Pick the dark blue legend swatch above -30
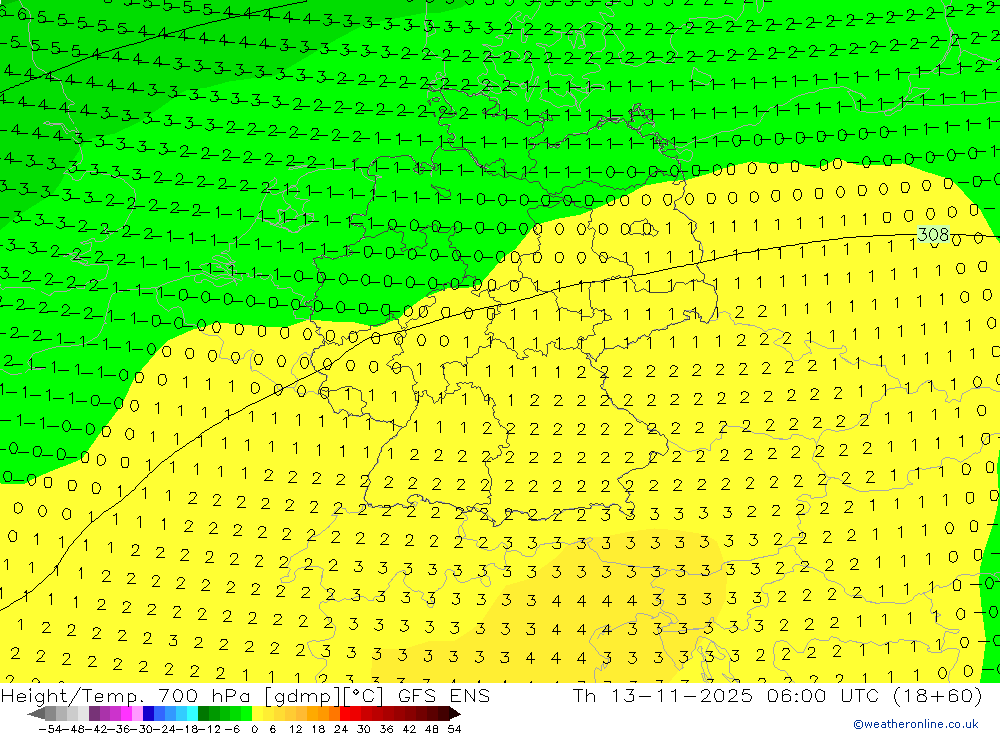The height and width of the screenshot is (733, 1000). 148,713
